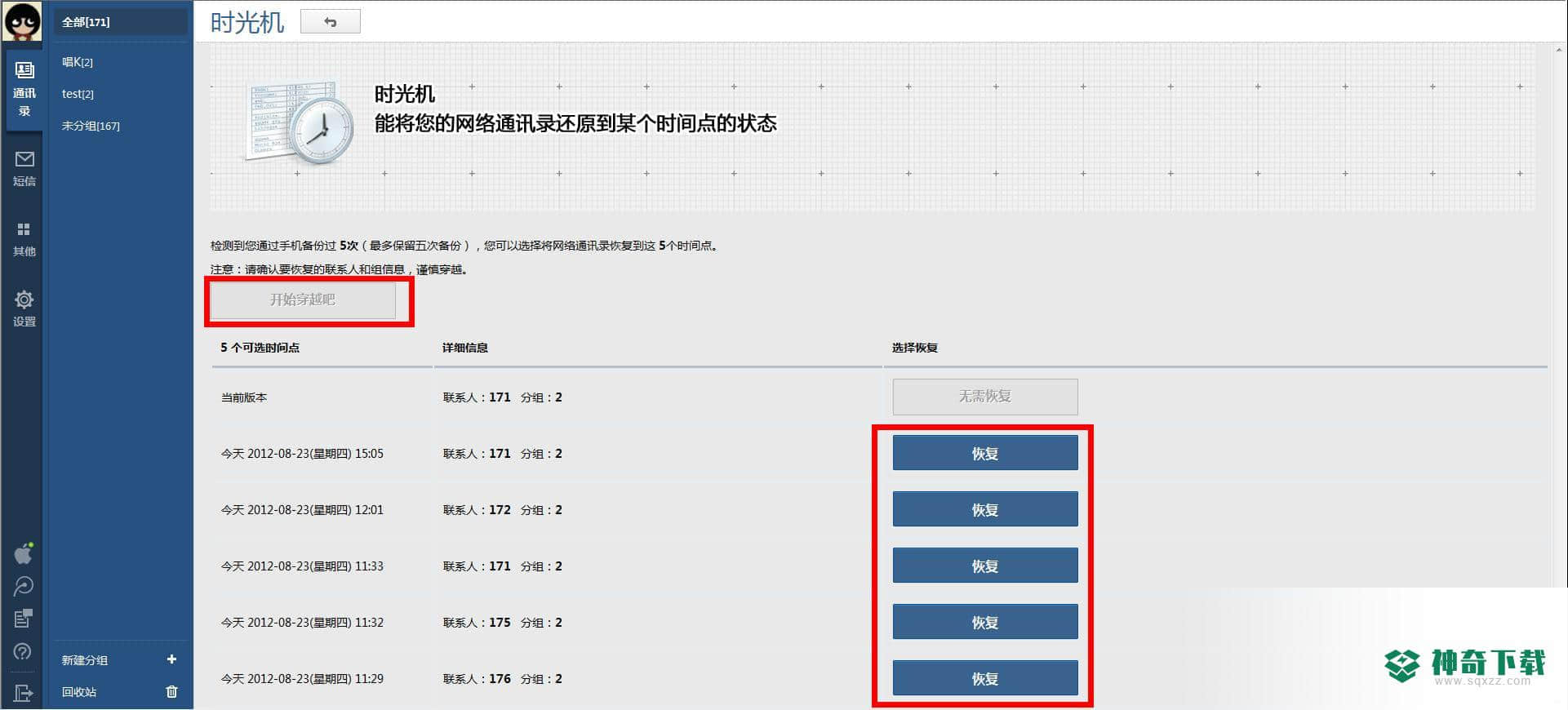The image size is (1568, 710).
Task: Click the clock and contact book illustration
Action: pyautogui.click(x=300, y=121)
